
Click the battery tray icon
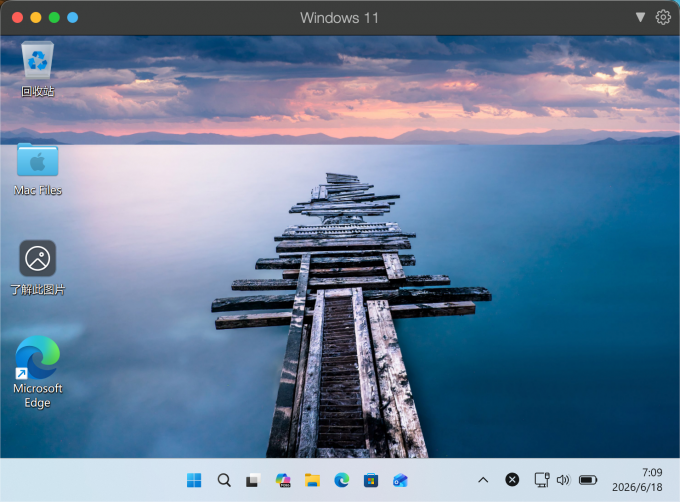(588, 480)
